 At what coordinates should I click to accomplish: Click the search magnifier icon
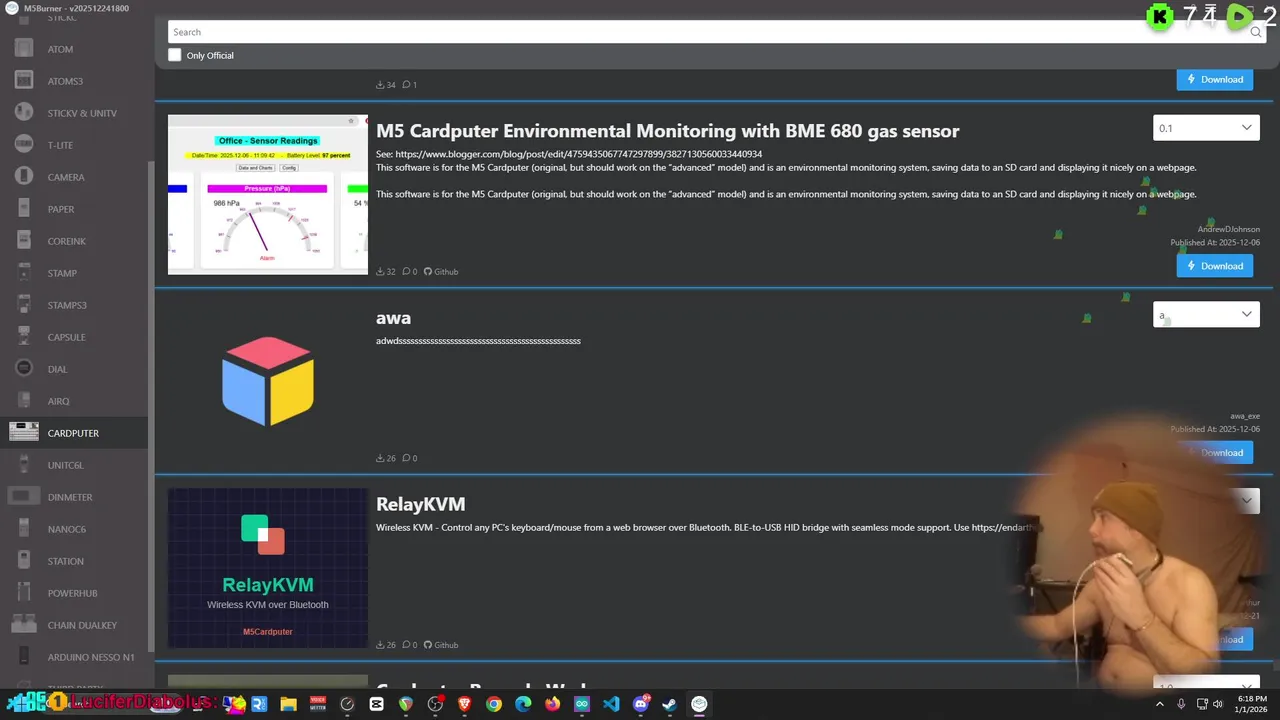tap(1256, 32)
